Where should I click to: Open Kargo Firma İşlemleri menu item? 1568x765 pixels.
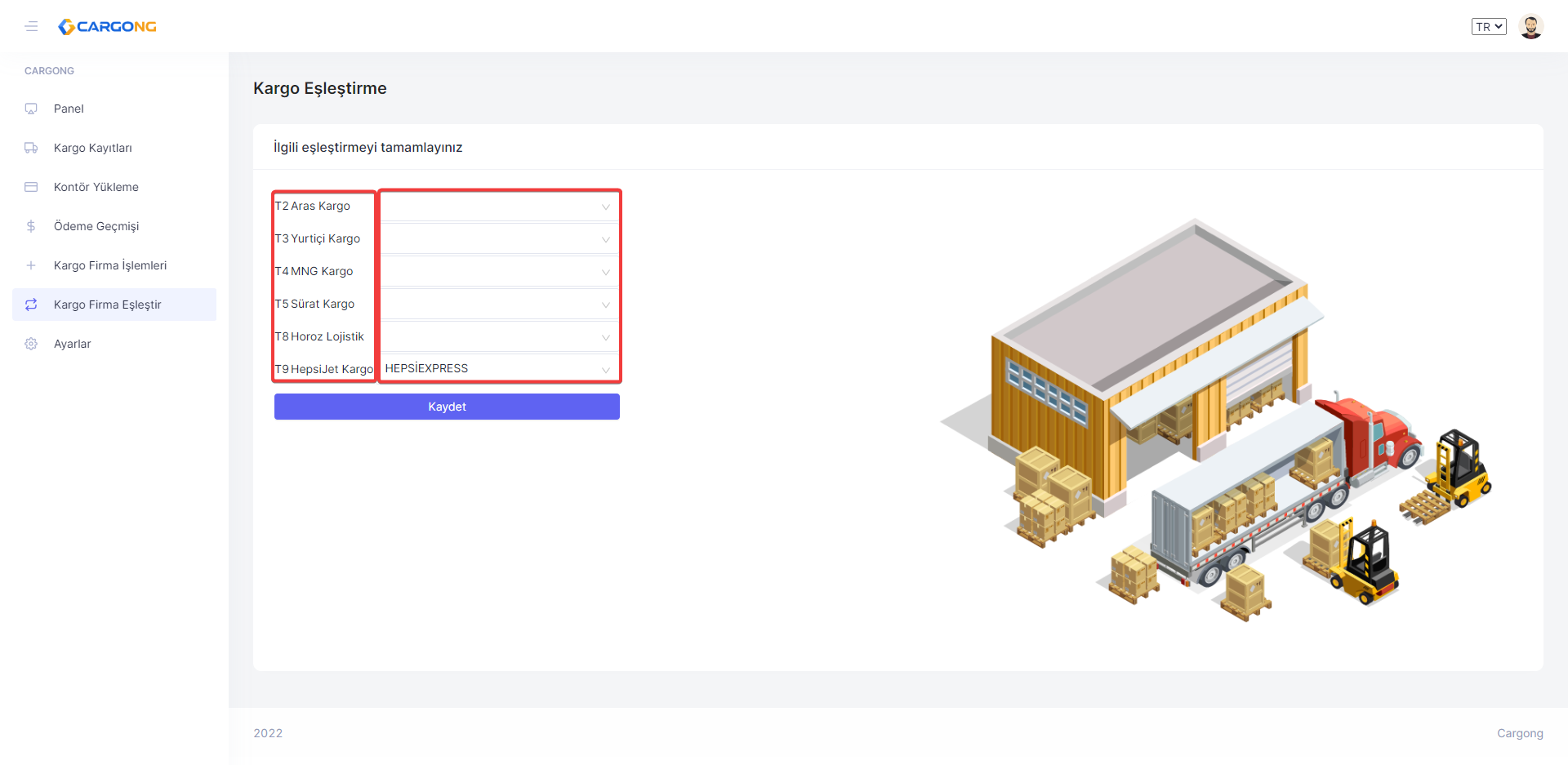114,265
